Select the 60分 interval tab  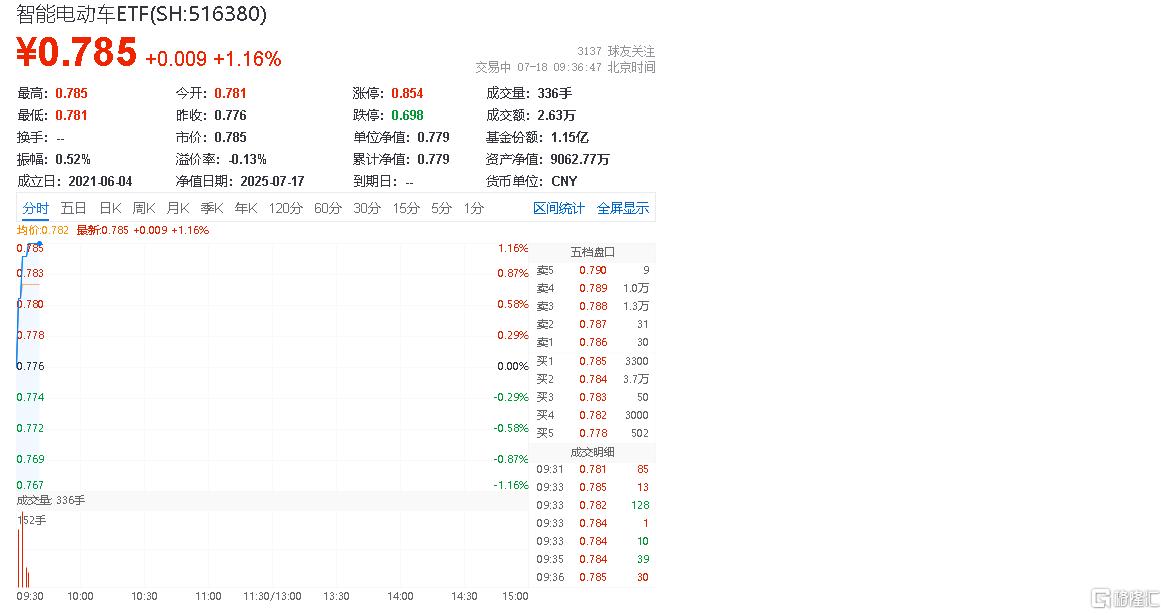click(x=328, y=208)
